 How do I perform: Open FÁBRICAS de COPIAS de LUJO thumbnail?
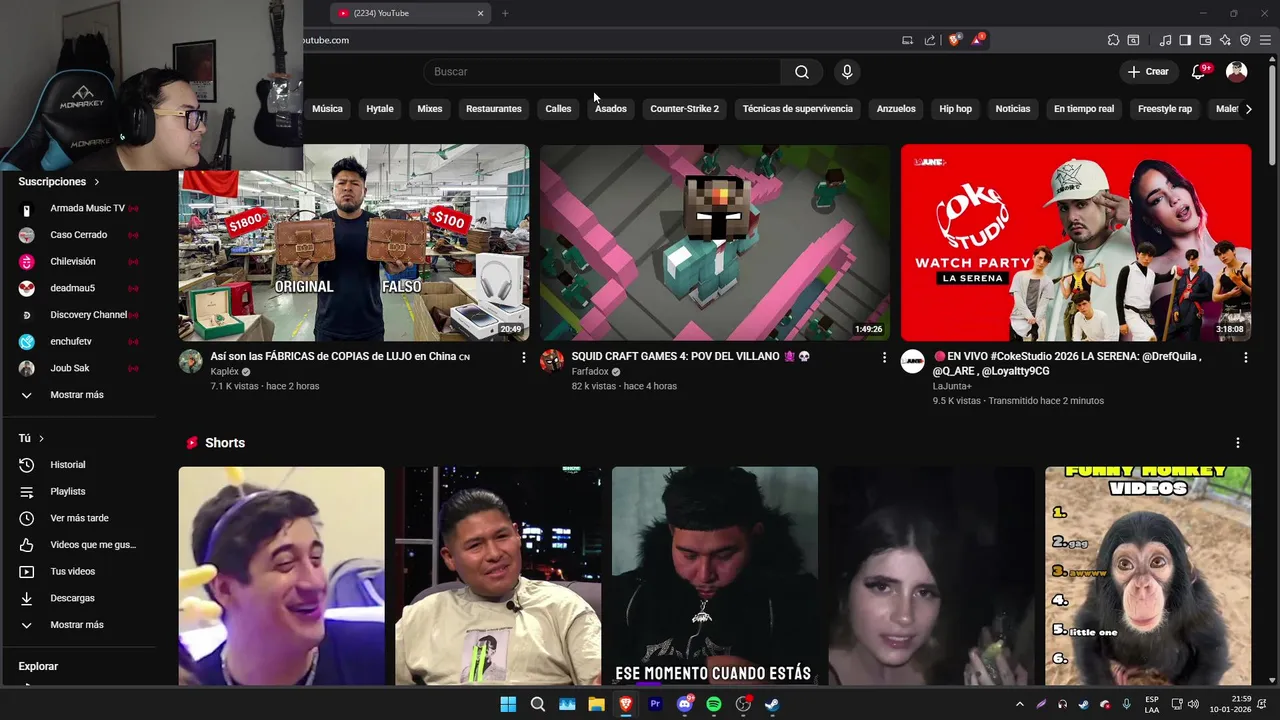coord(354,243)
